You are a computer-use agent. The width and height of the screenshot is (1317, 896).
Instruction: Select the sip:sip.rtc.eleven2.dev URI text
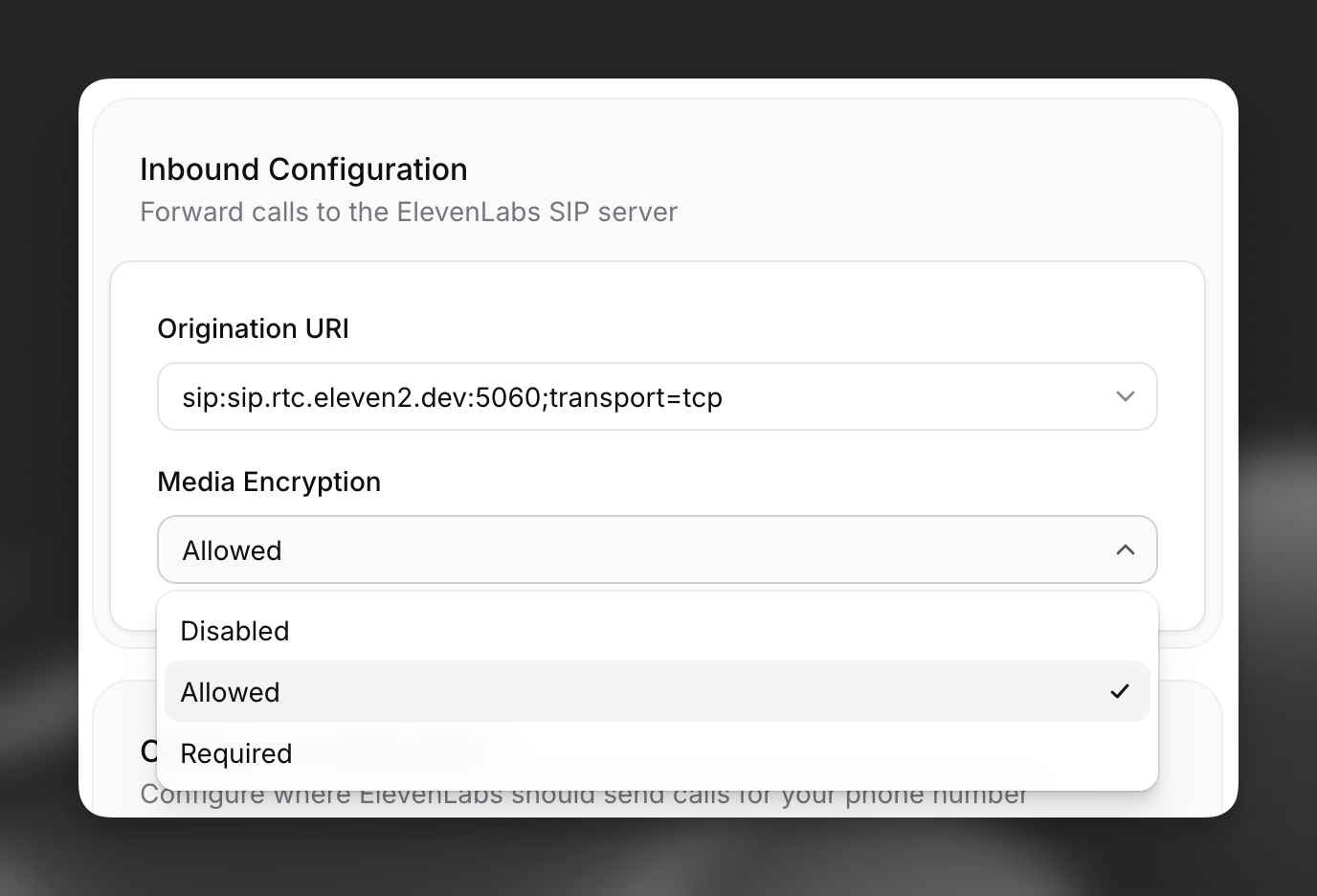452,396
